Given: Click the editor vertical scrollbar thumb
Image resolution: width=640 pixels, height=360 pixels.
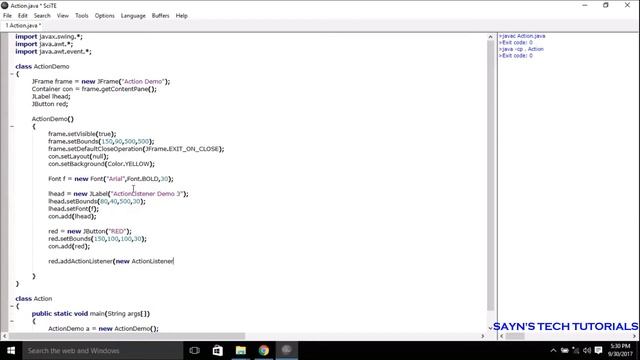Looking at the screenshot, I should click(x=490, y=176).
